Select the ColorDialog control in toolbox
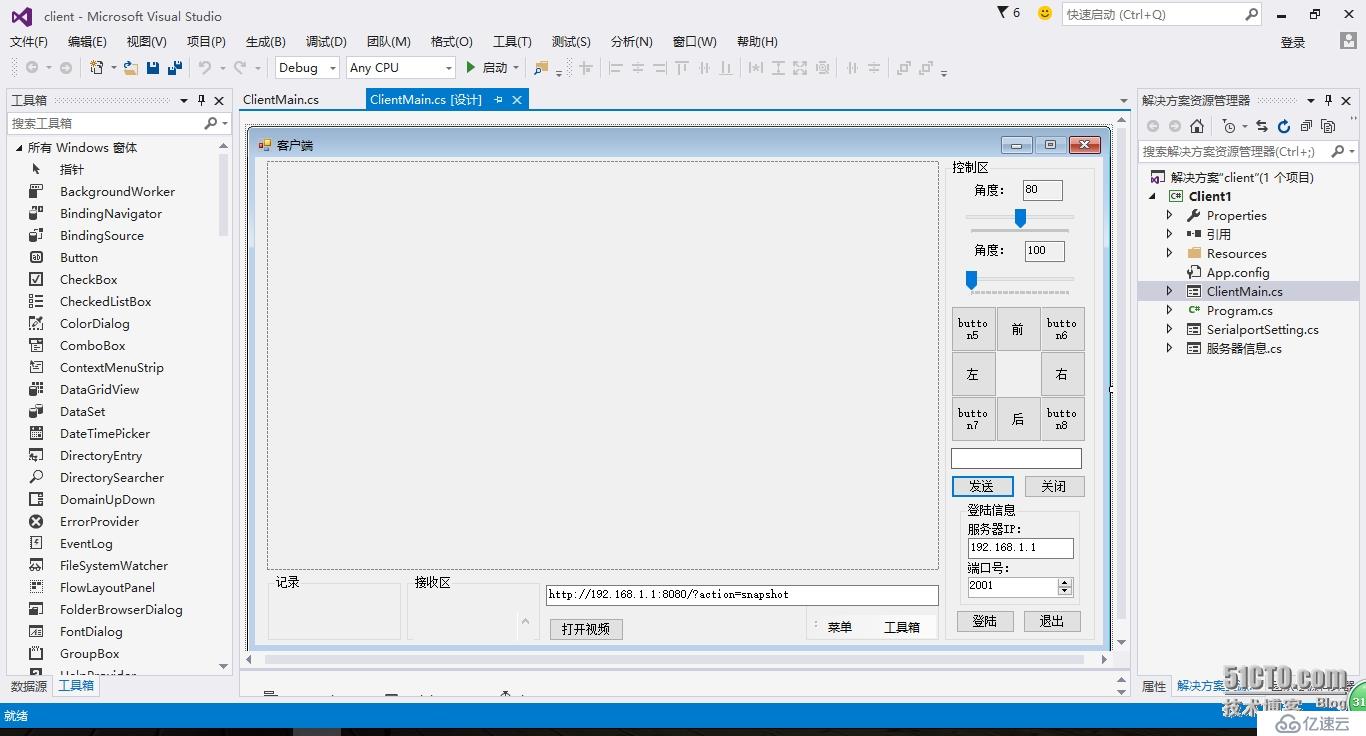 [95, 323]
